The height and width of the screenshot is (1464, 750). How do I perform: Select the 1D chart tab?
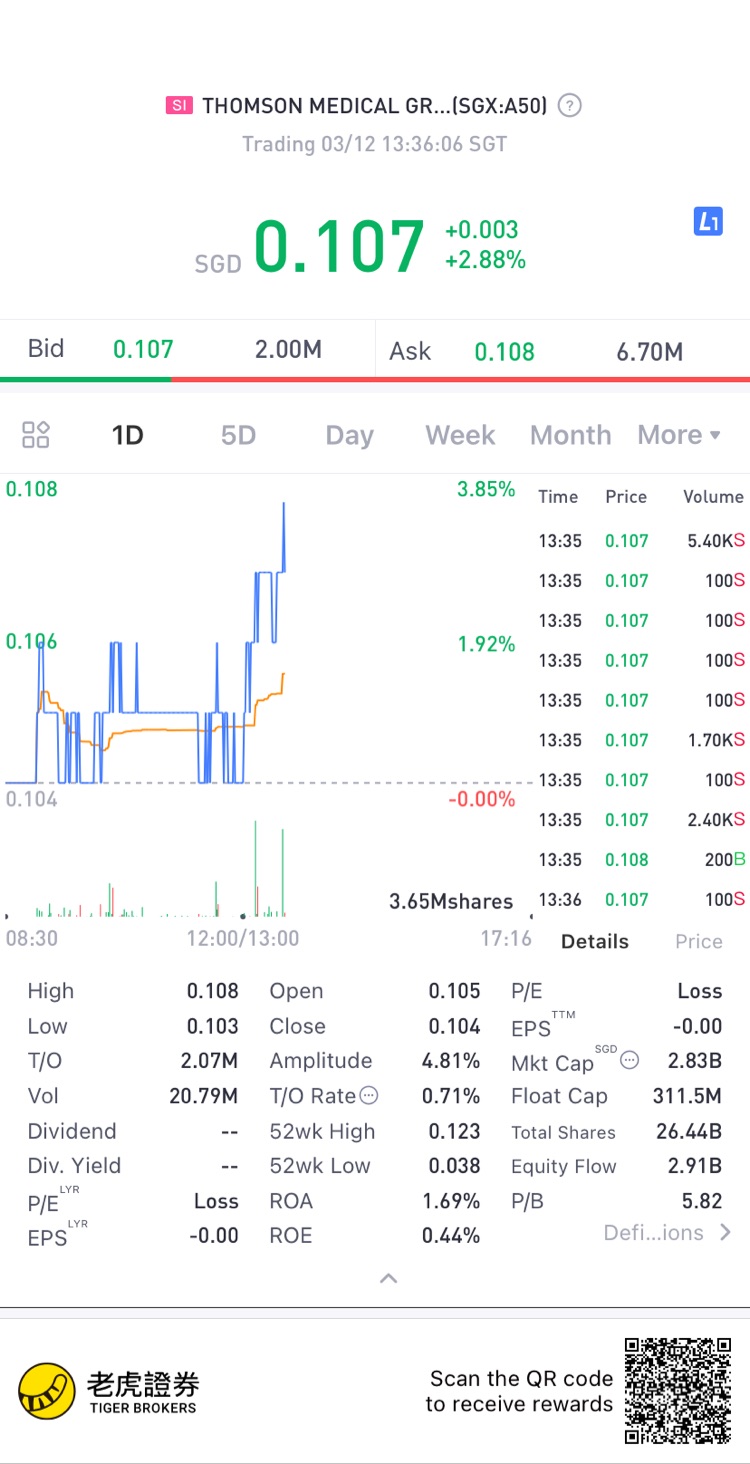click(127, 435)
